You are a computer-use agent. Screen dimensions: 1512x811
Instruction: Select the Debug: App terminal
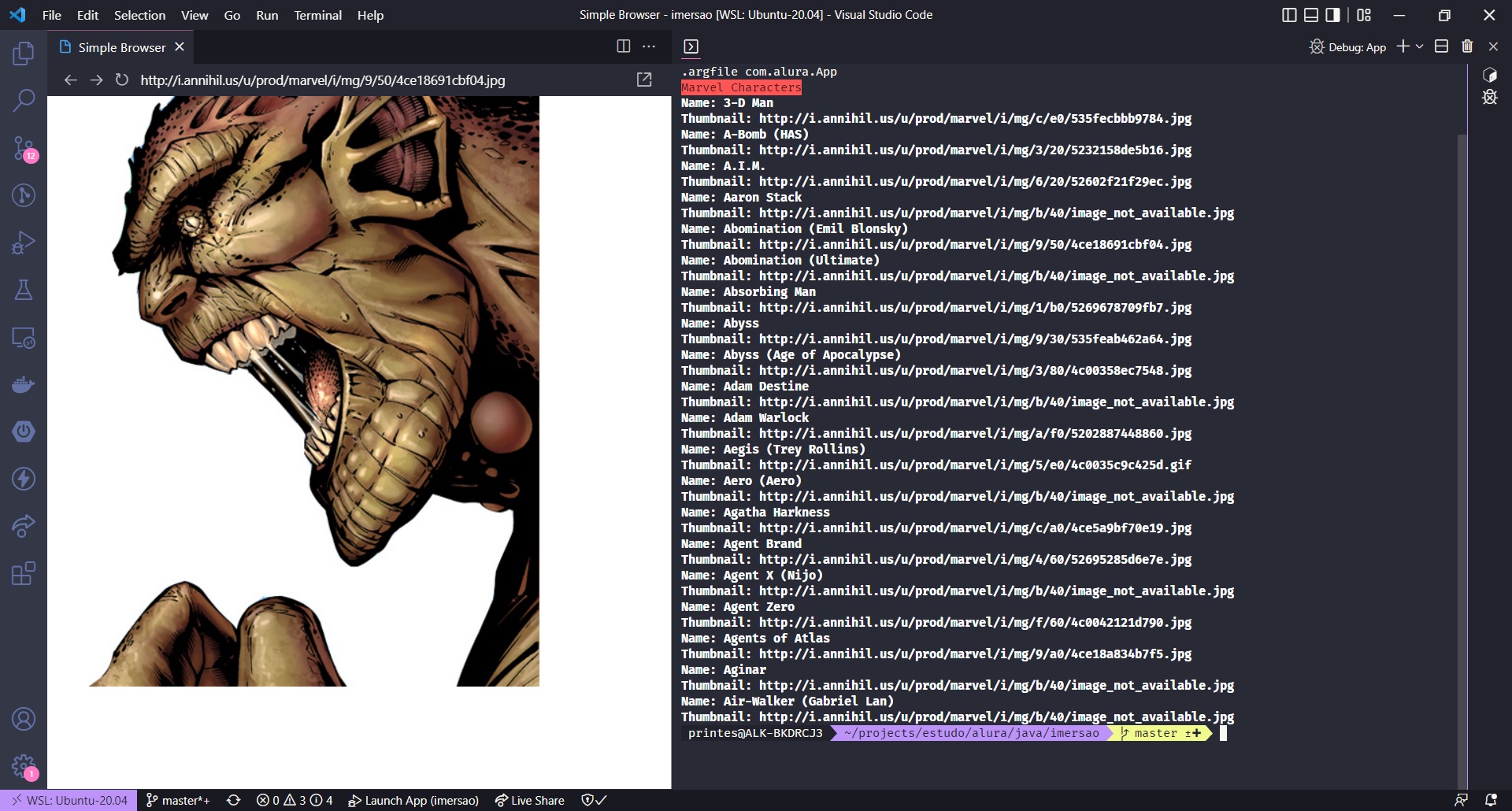pos(1347,47)
